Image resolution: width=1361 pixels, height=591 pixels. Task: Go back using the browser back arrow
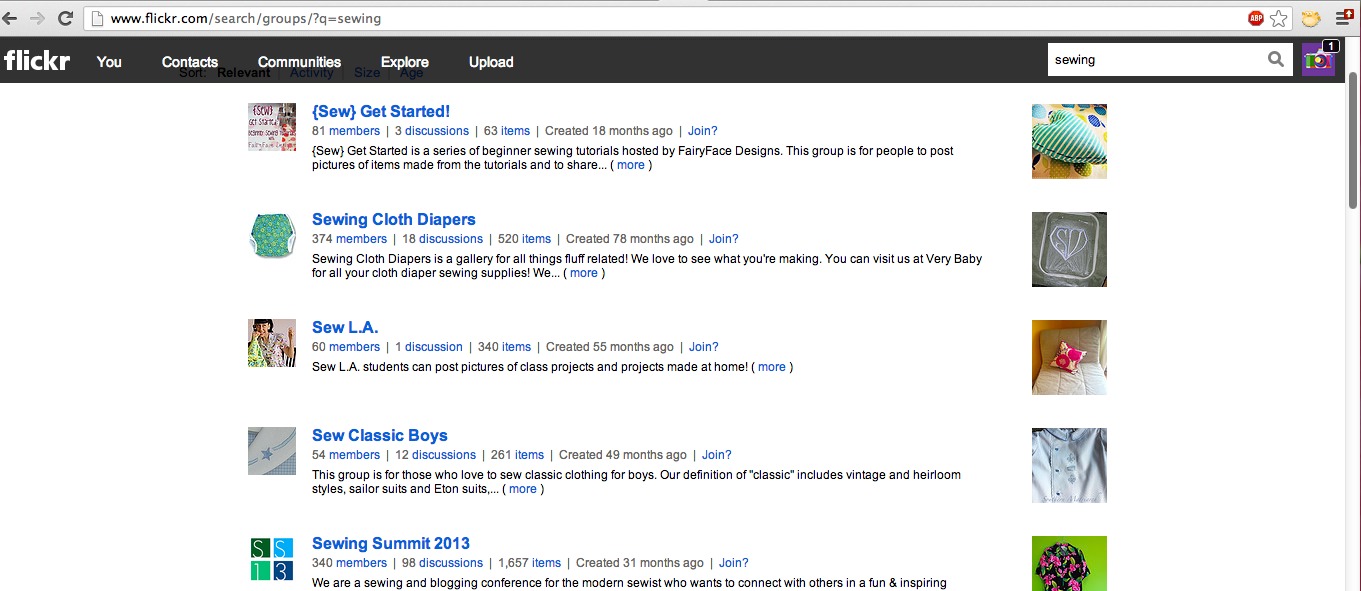(x=11, y=18)
